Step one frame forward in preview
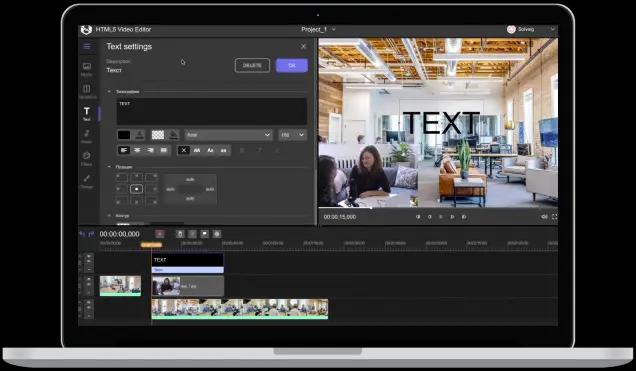The image size is (636, 371). (x=452, y=217)
